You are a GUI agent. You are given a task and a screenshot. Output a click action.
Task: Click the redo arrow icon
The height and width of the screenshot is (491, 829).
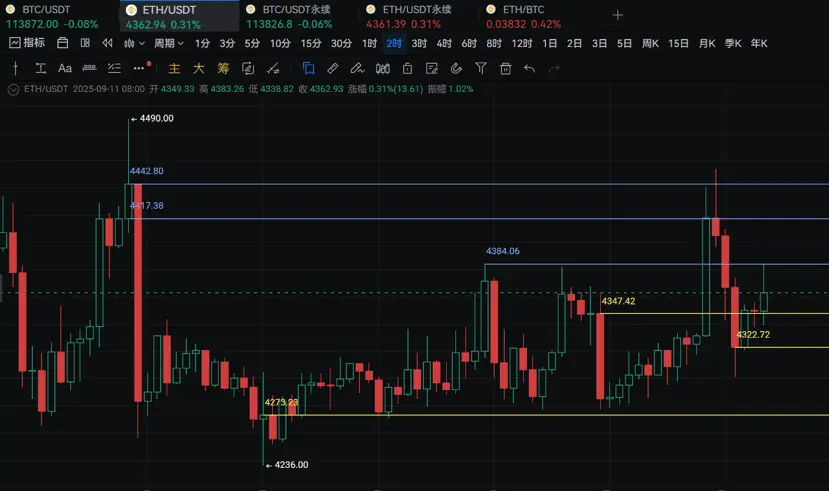pos(554,68)
